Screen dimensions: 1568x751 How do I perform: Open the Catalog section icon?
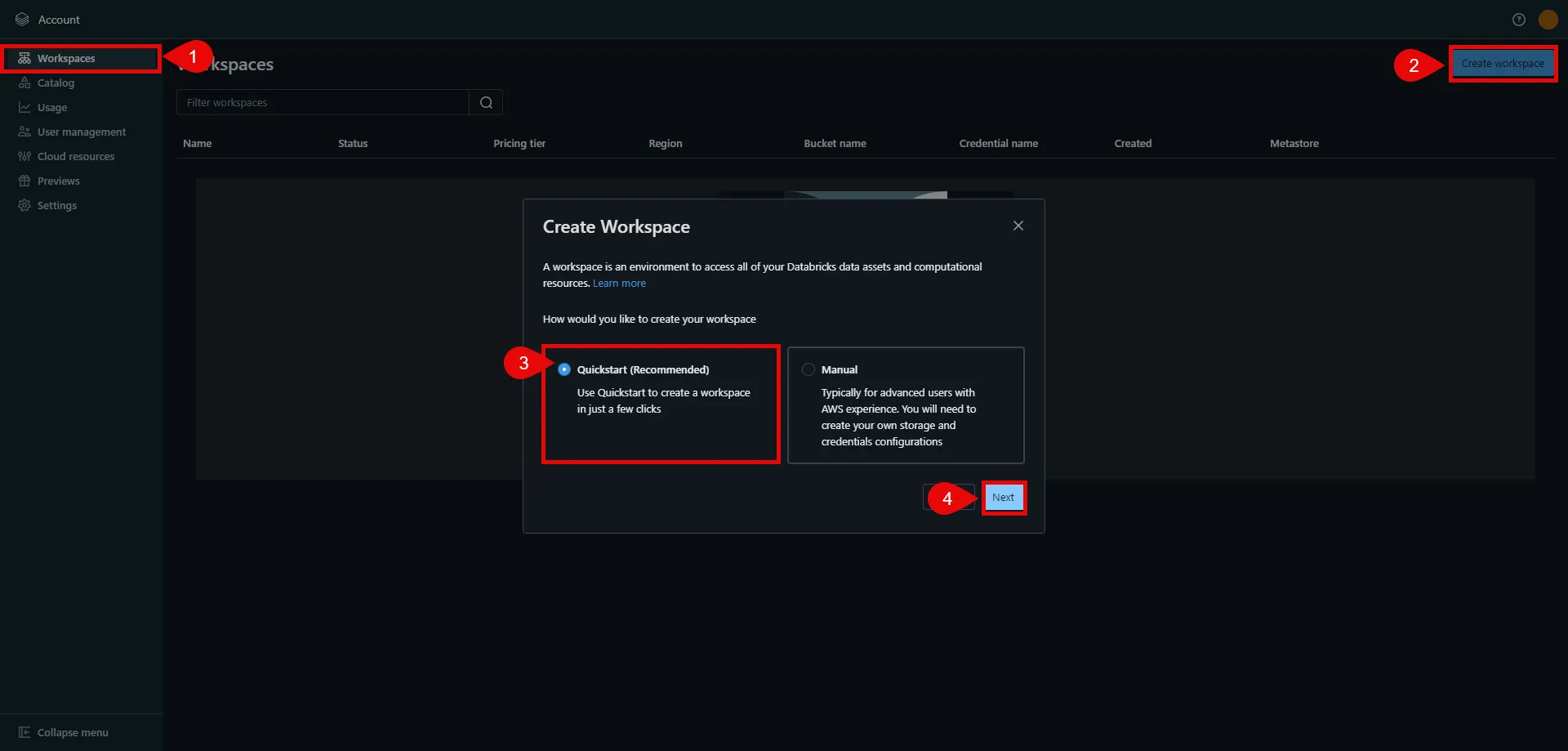pos(24,83)
